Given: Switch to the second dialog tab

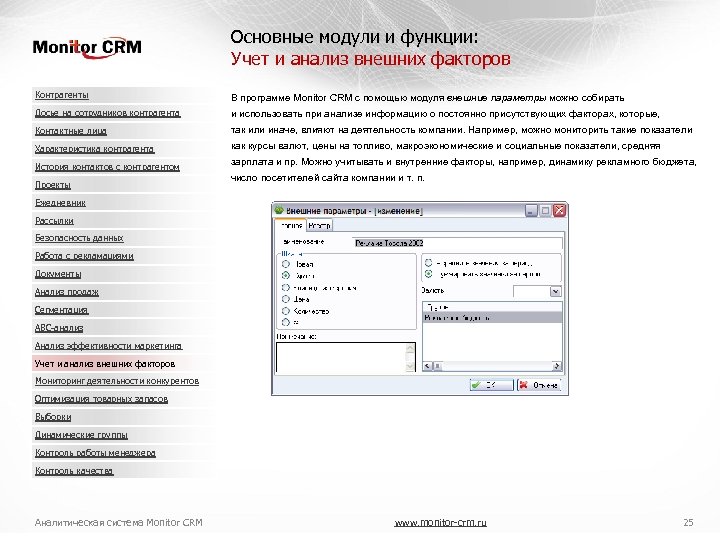Looking at the screenshot, I should pos(319,225).
